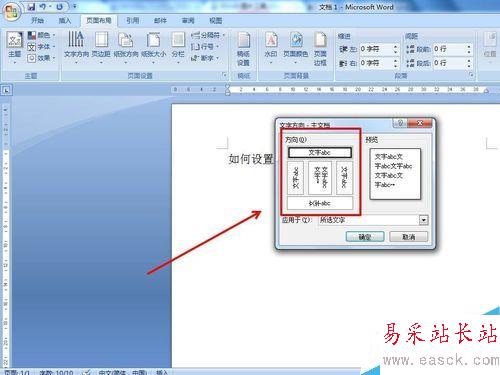500x375 pixels.
Task: Adjust 段后 spacing after spinner
Action: pyautogui.click(x=469, y=63)
